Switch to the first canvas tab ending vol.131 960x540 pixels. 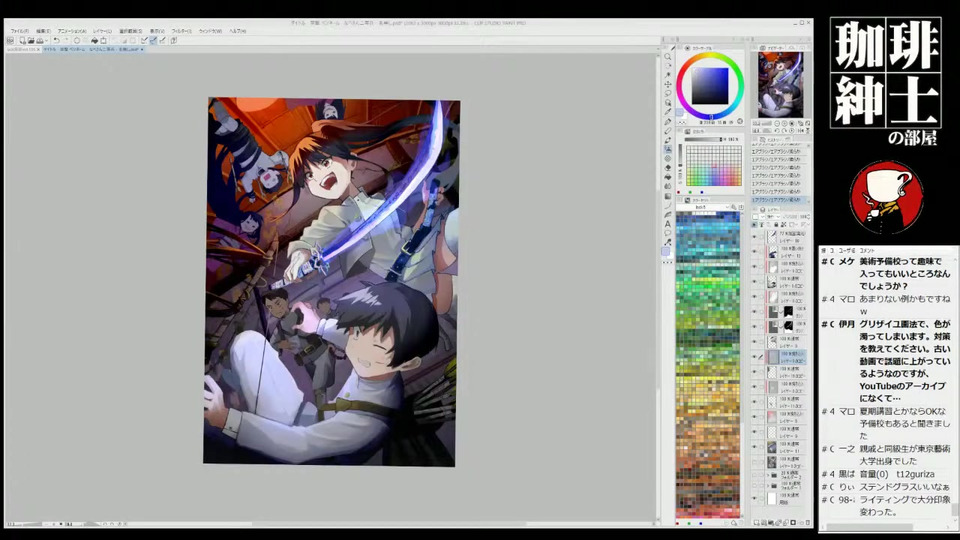point(23,50)
